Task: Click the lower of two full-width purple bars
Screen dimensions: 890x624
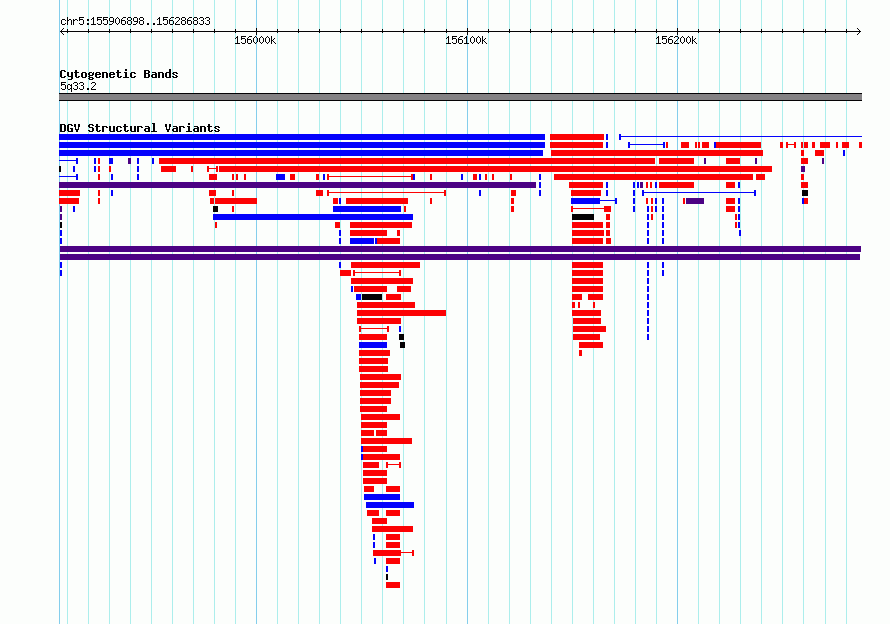Action: 460,257
